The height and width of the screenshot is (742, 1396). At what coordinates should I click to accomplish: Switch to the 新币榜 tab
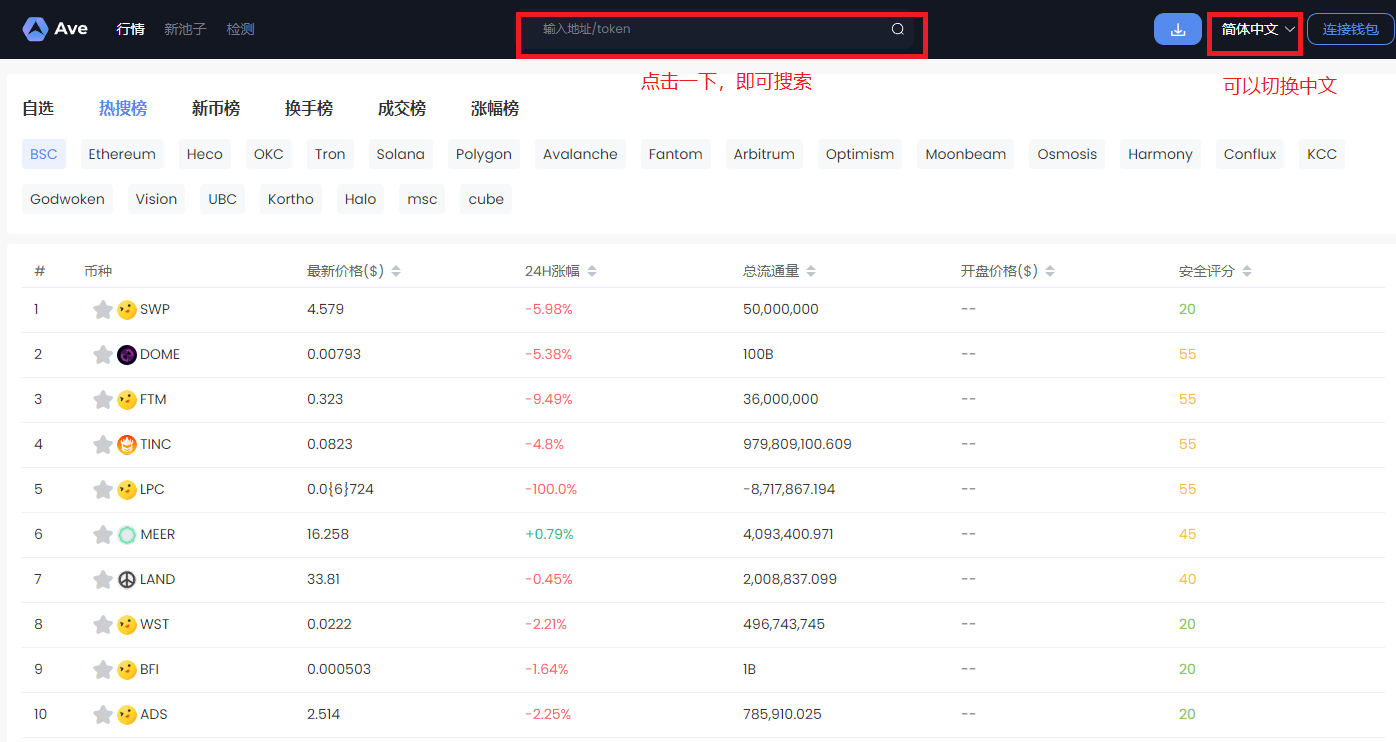coord(216,109)
